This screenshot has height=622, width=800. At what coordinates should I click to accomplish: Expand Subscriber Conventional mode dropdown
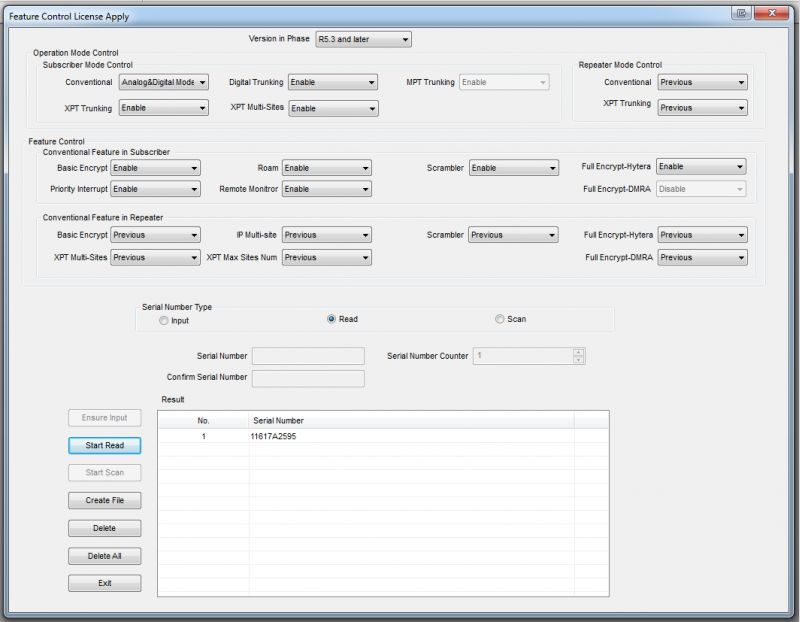point(163,82)
